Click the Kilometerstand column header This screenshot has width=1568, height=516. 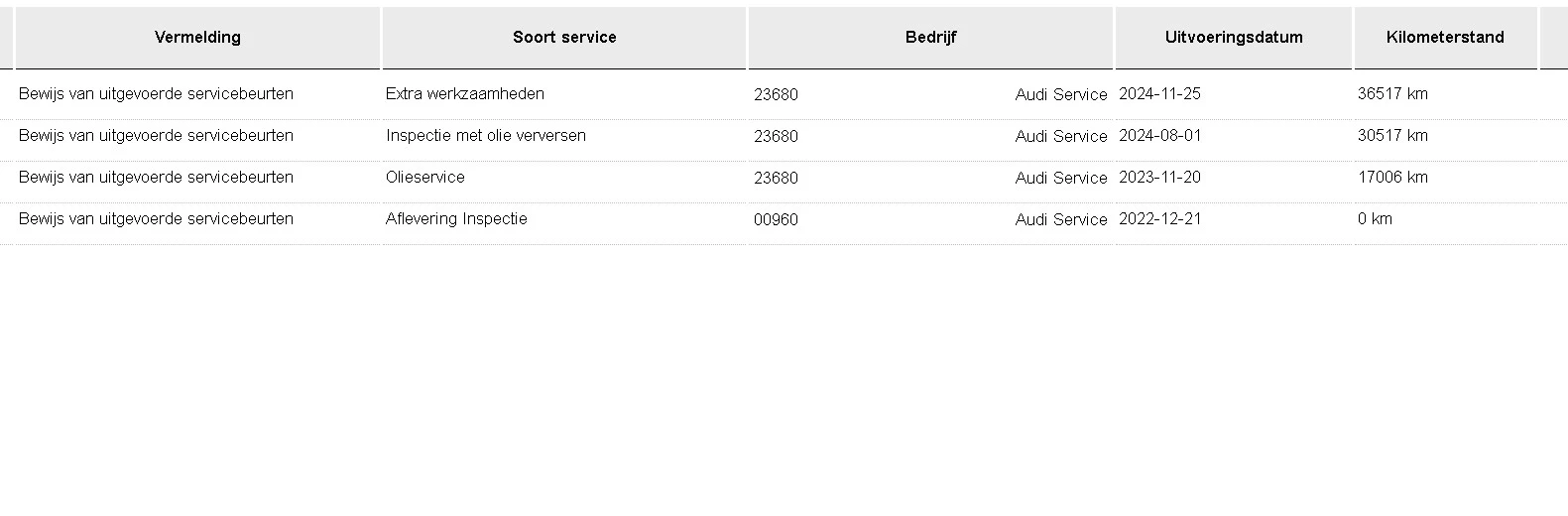tap(1445, 38)
